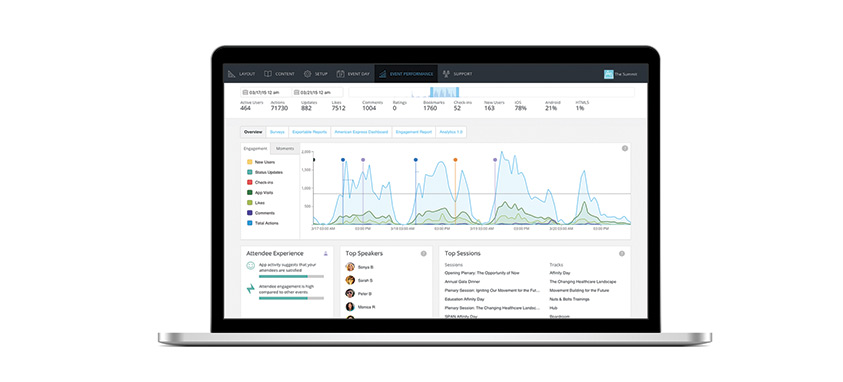Click the Bookmarks count 1760

coord(430,108)
